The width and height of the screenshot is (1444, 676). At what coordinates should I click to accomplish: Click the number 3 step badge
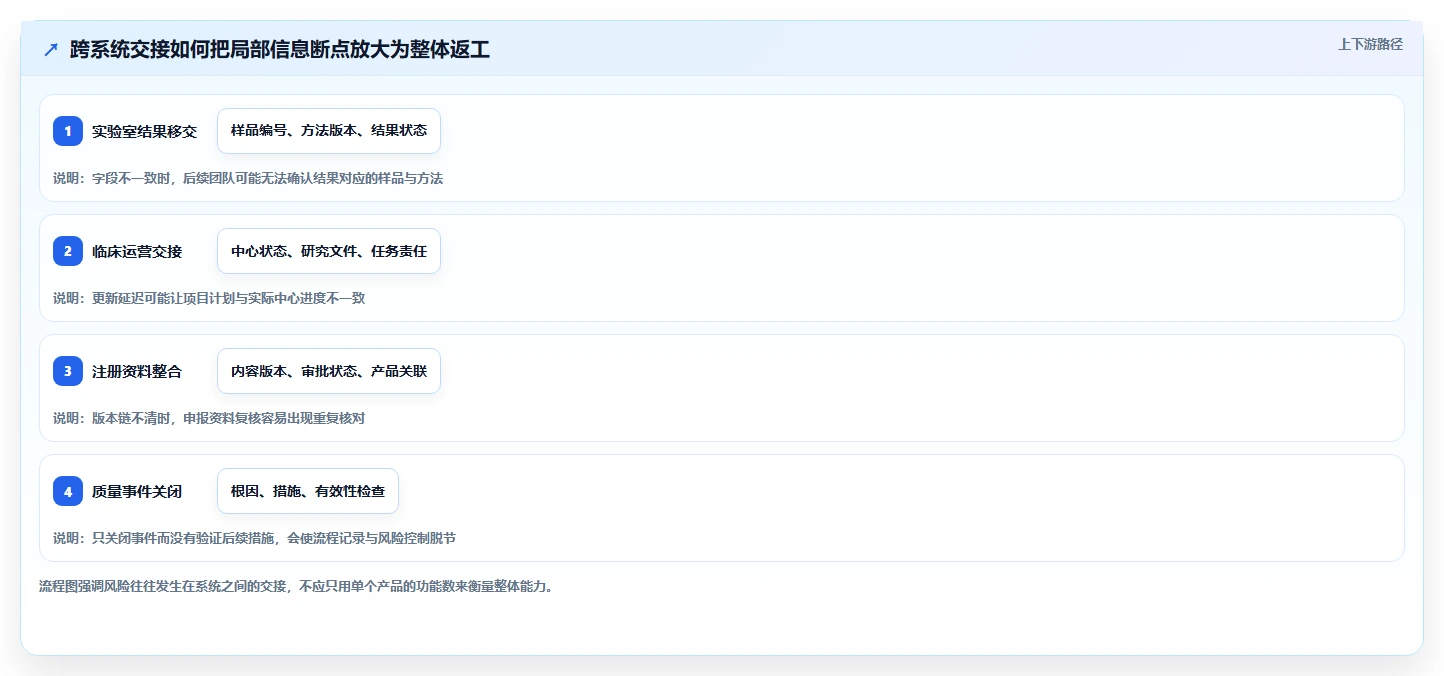68,371
